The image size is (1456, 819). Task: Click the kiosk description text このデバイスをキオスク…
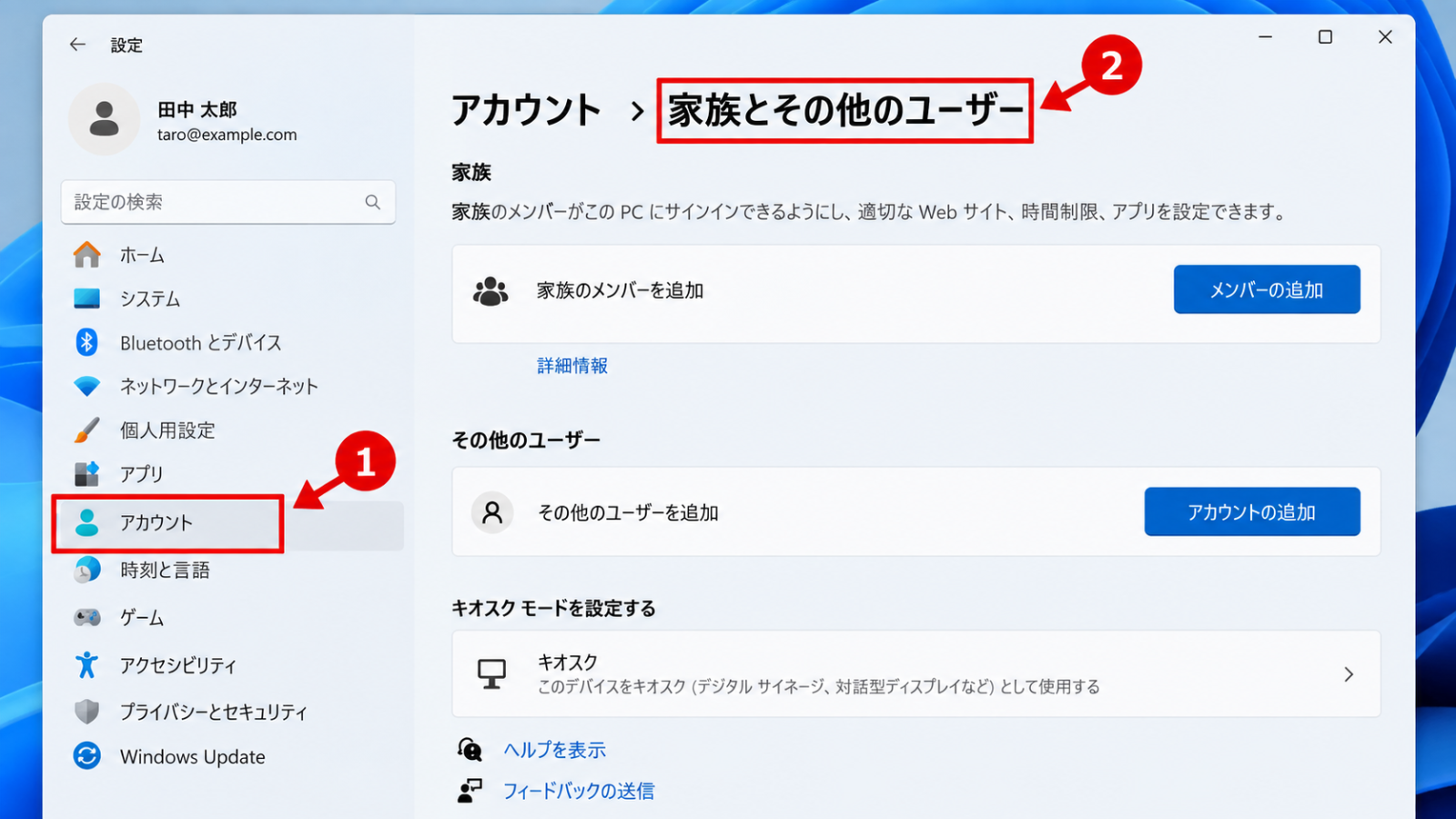click(x=818, y=686)
